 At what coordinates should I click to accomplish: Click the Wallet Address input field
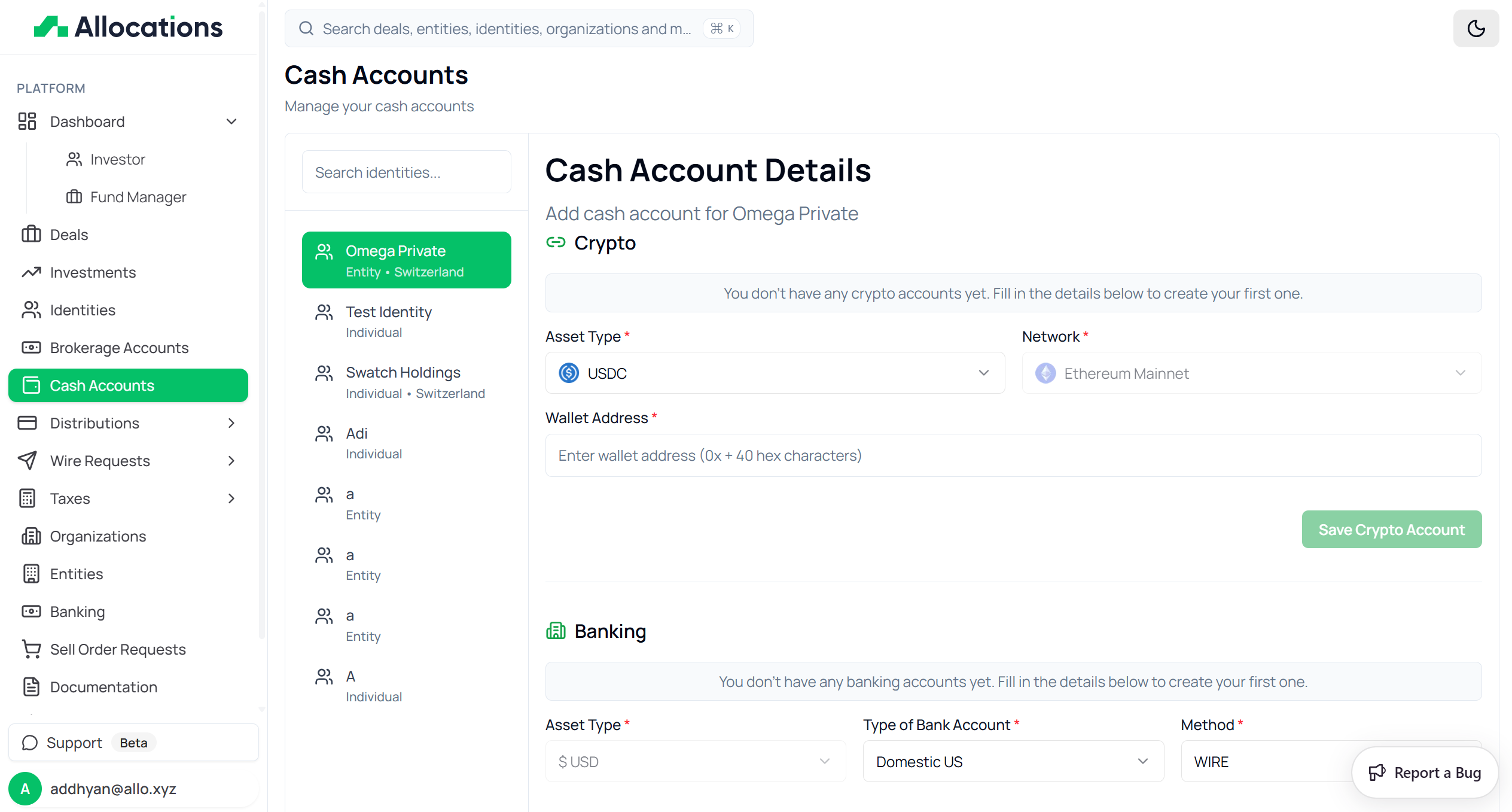point(1013,455)
